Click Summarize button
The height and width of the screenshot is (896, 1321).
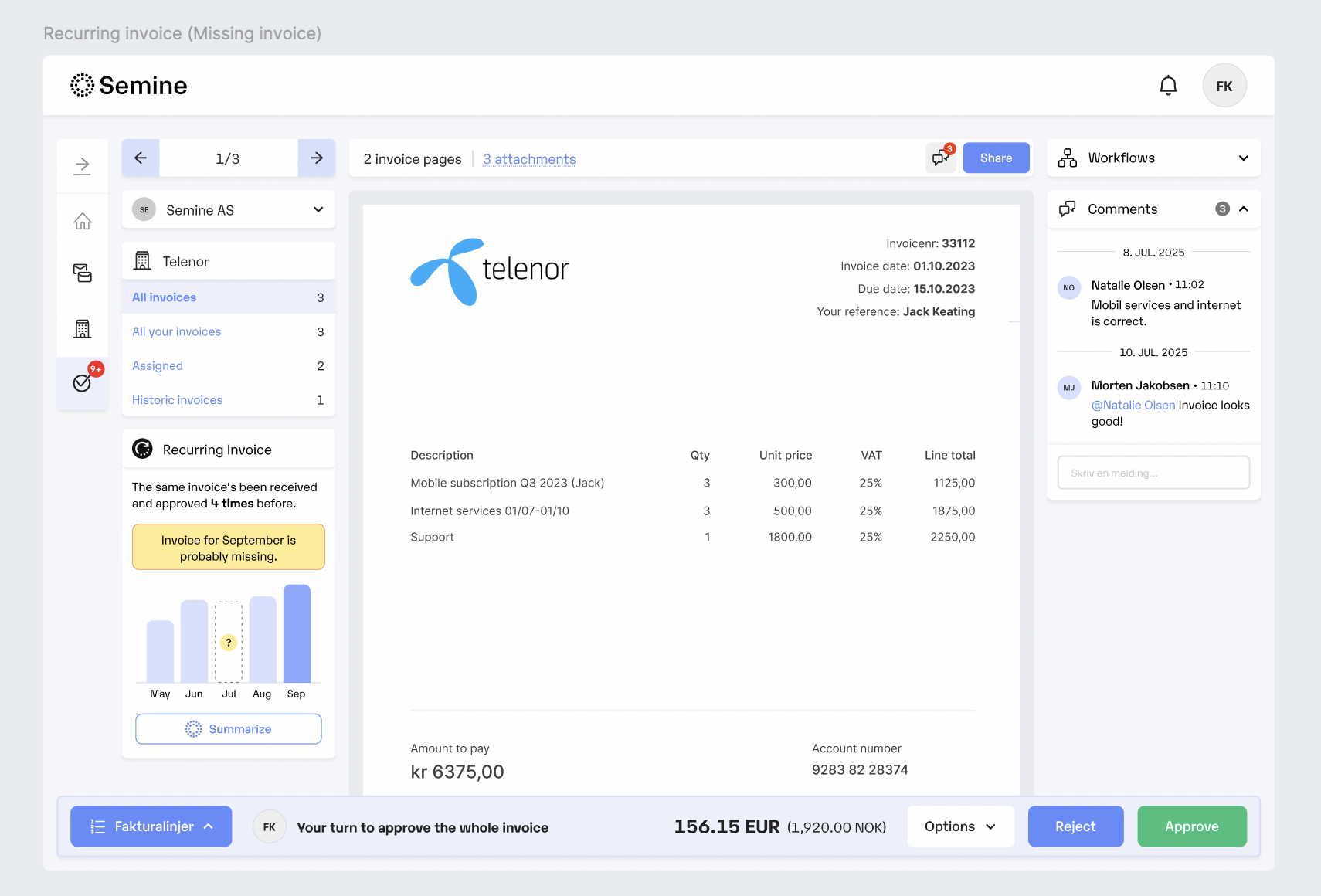pos(229,729)
